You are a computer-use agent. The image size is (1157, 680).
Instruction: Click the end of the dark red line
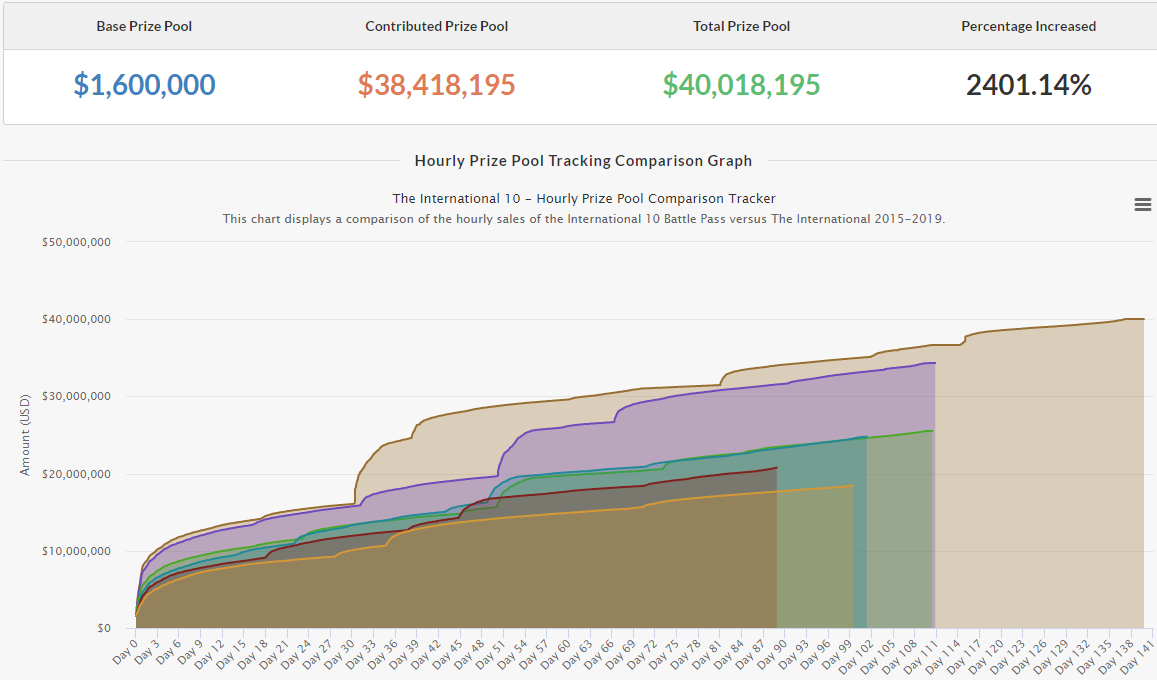click(777, 468)
